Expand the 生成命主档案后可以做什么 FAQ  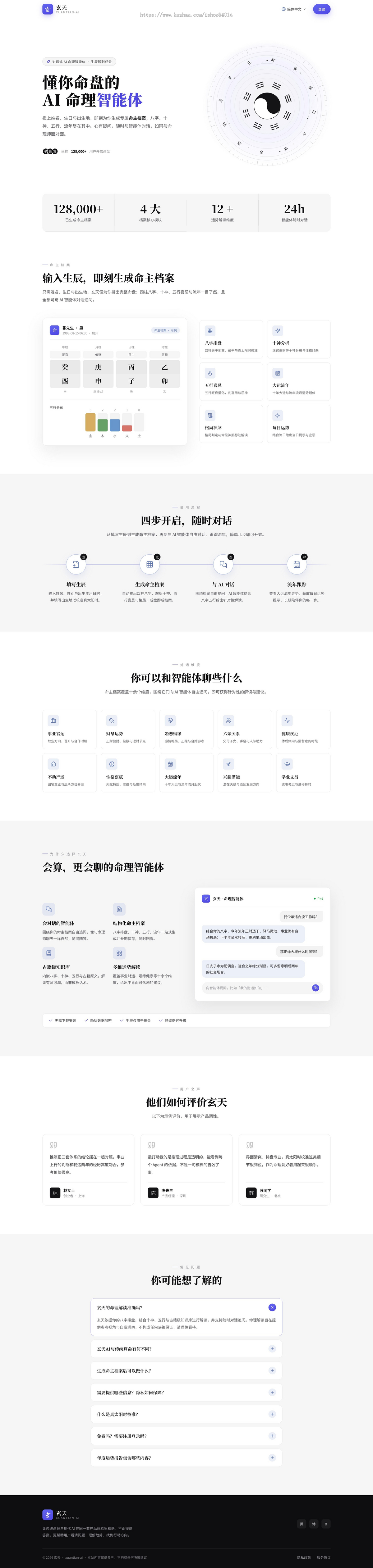(x=272, y=1371)
